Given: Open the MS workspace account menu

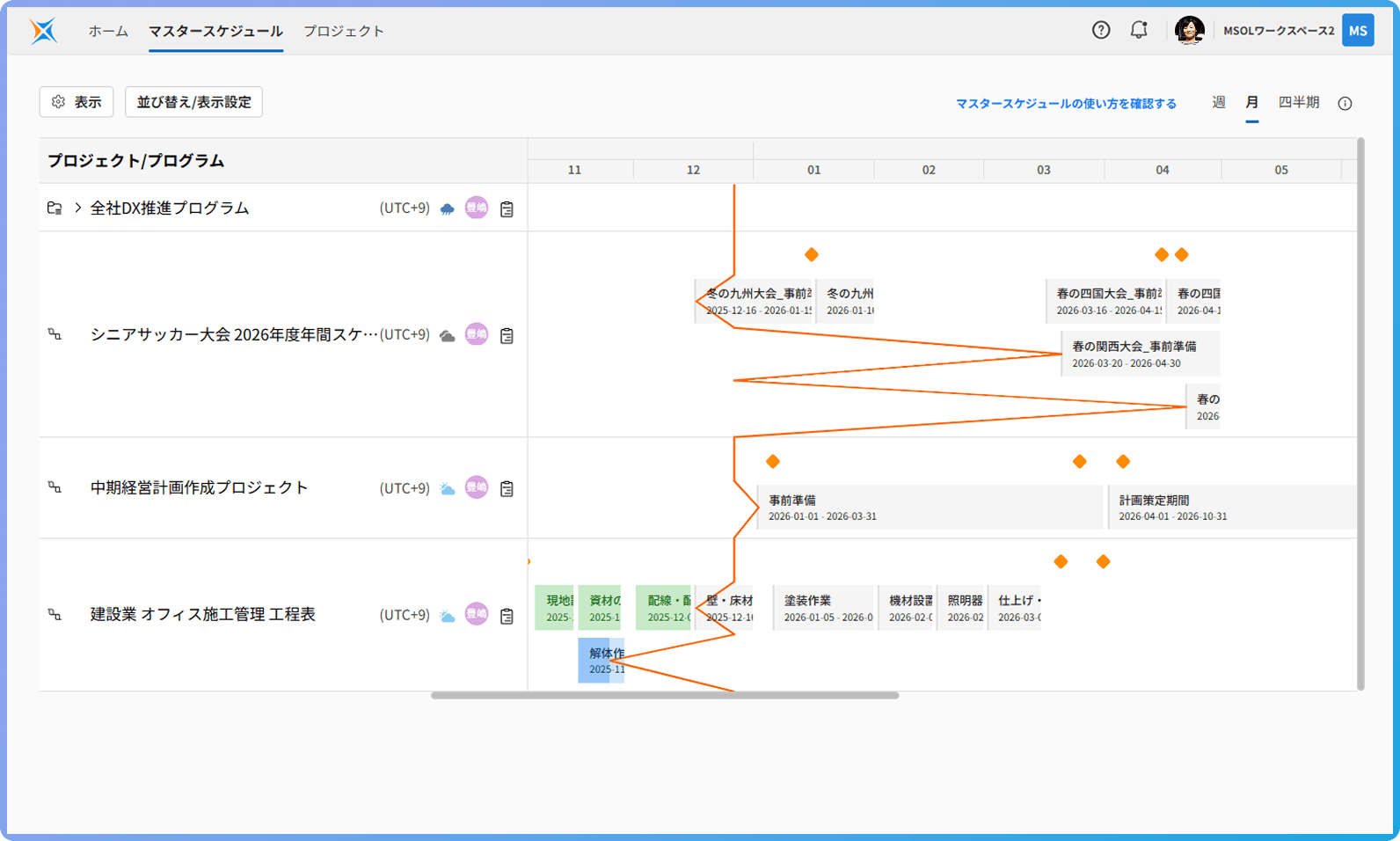Looking at the screenshot, I should (1358, 31).
